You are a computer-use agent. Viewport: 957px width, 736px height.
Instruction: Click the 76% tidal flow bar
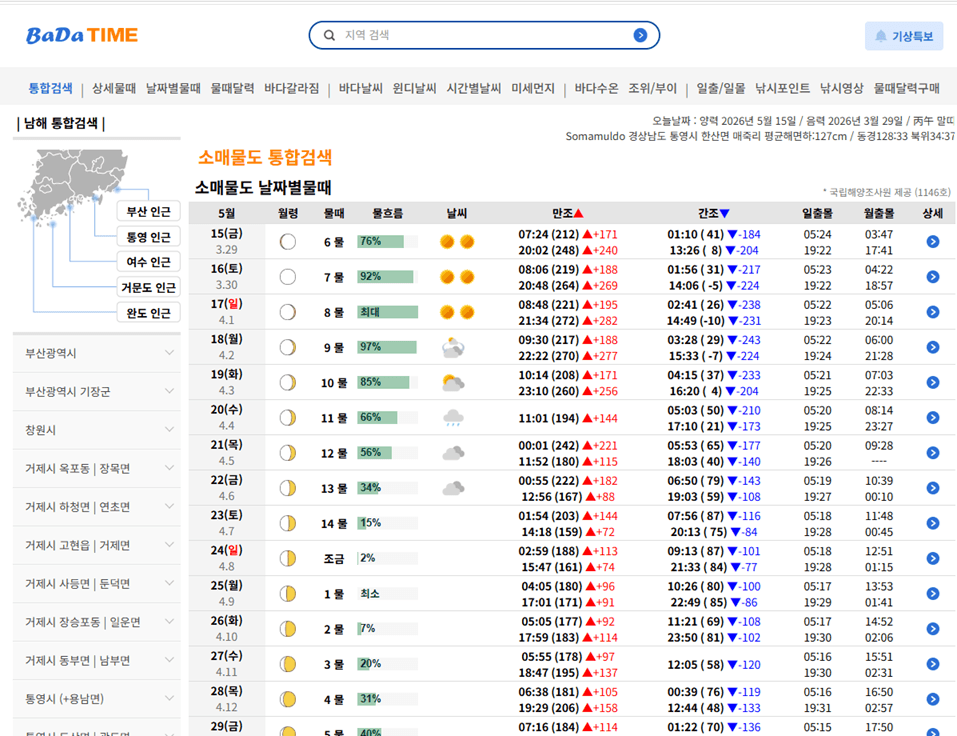click(387, 242)
